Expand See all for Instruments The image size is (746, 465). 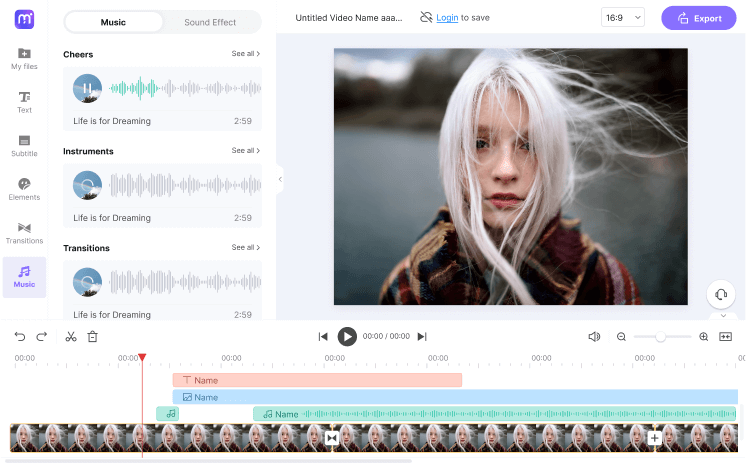pos(245,150)
